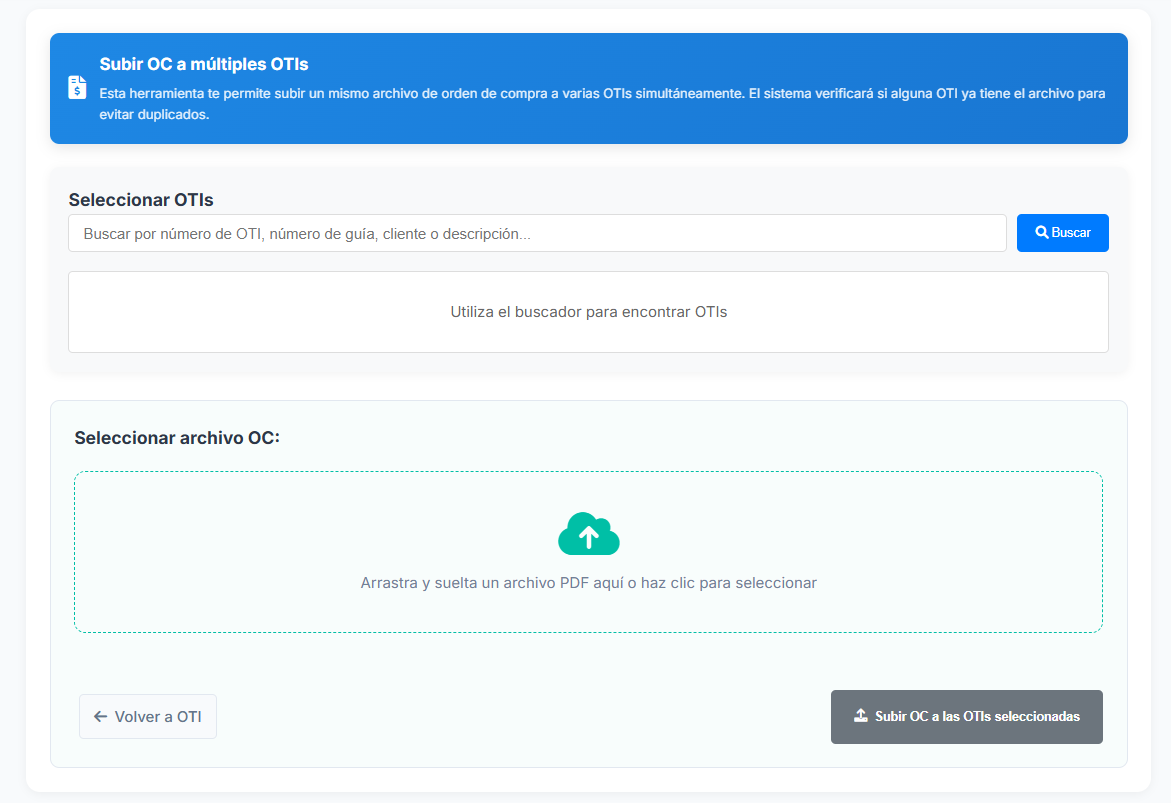This screenshot has width=1171, height=803.
Task: Click the 'Buscar por número de OTI' placeholder text
Action: coord(307,233)
